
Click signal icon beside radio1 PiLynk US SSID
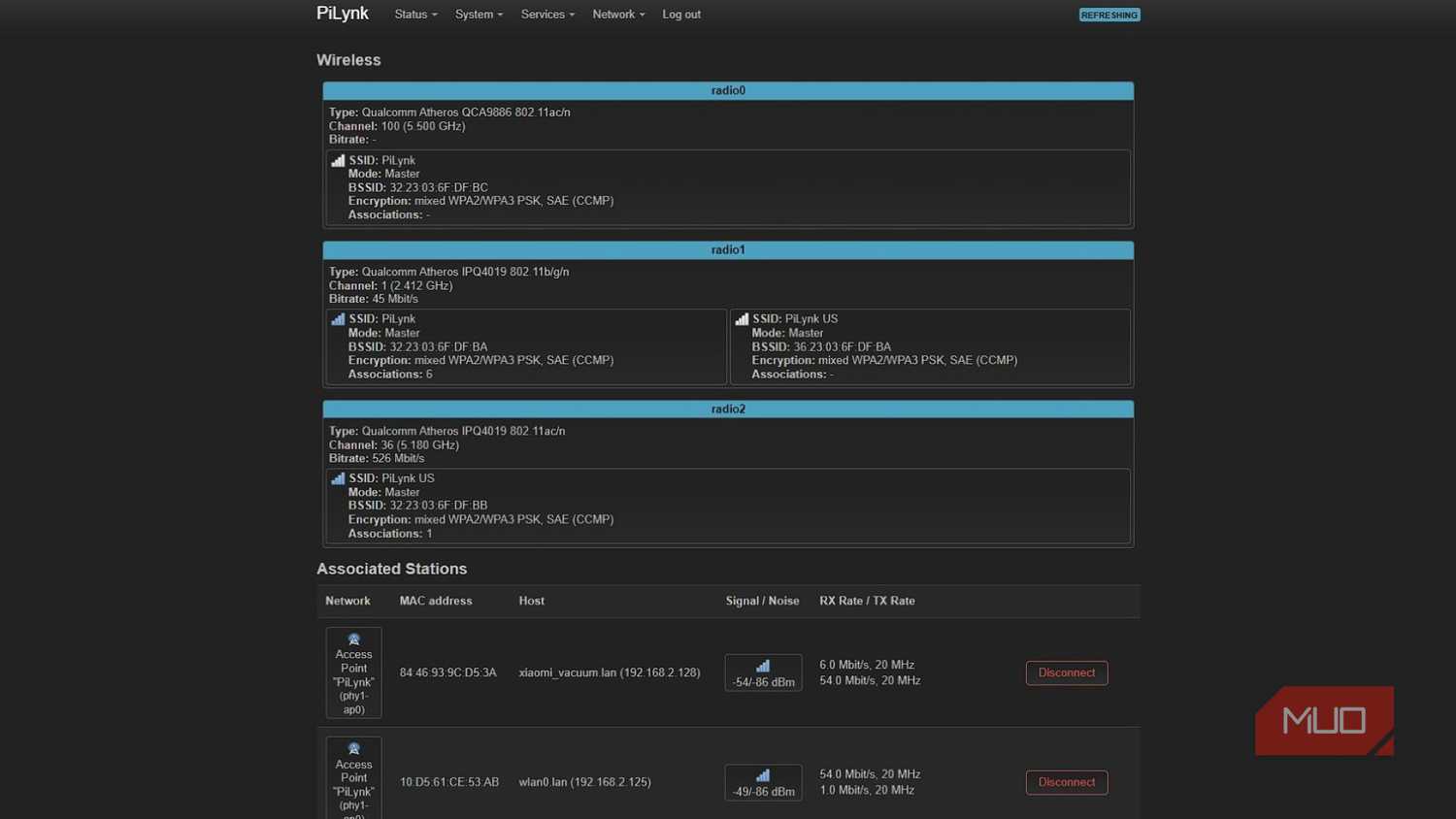tap(742, 319)
